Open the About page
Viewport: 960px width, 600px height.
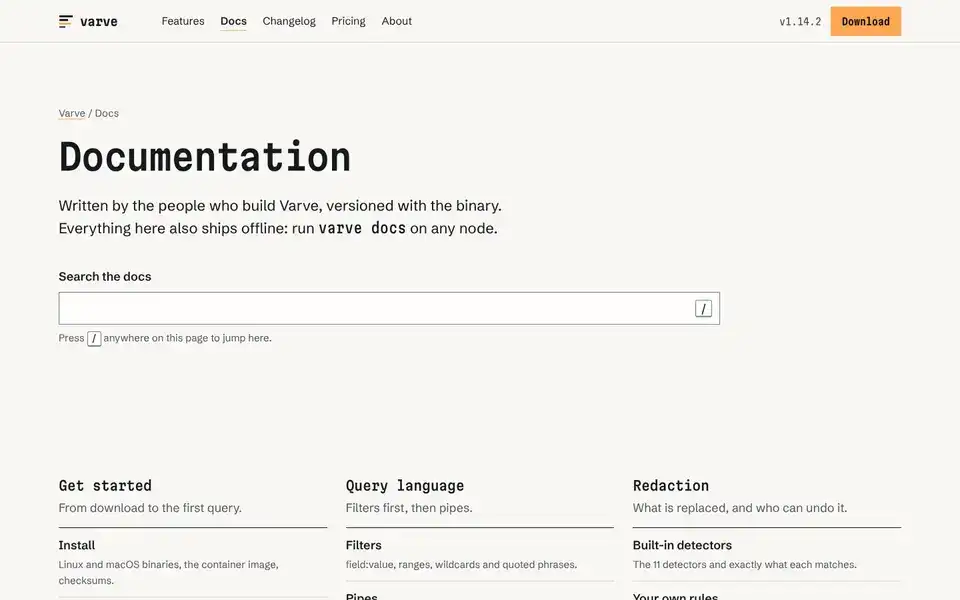(397, 21)
